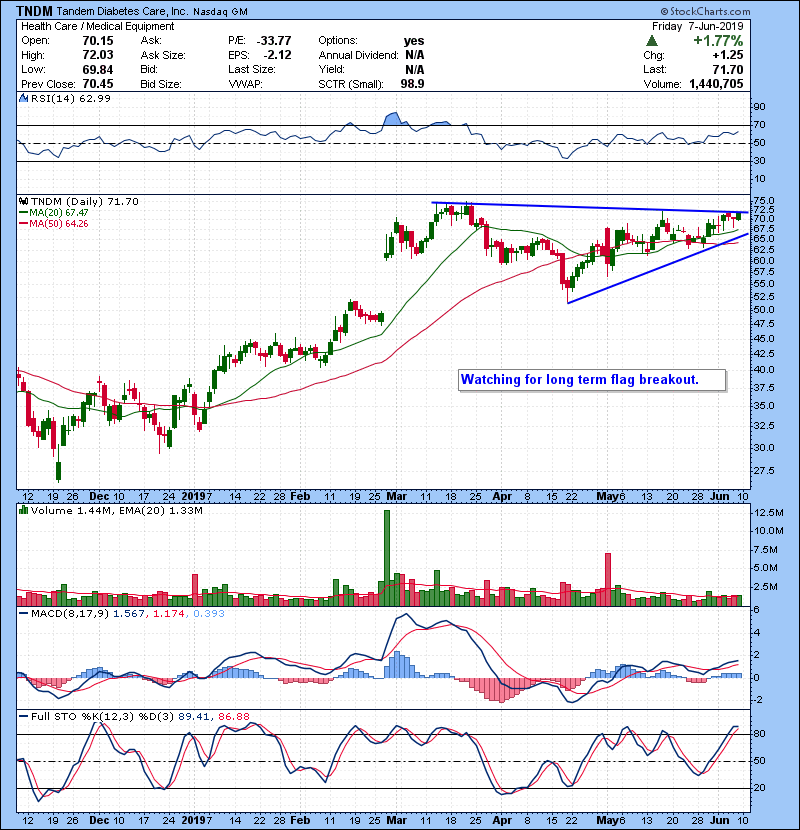Click the MACD histogram value 0.393
800x830 pixels.
tap(209, 613)
